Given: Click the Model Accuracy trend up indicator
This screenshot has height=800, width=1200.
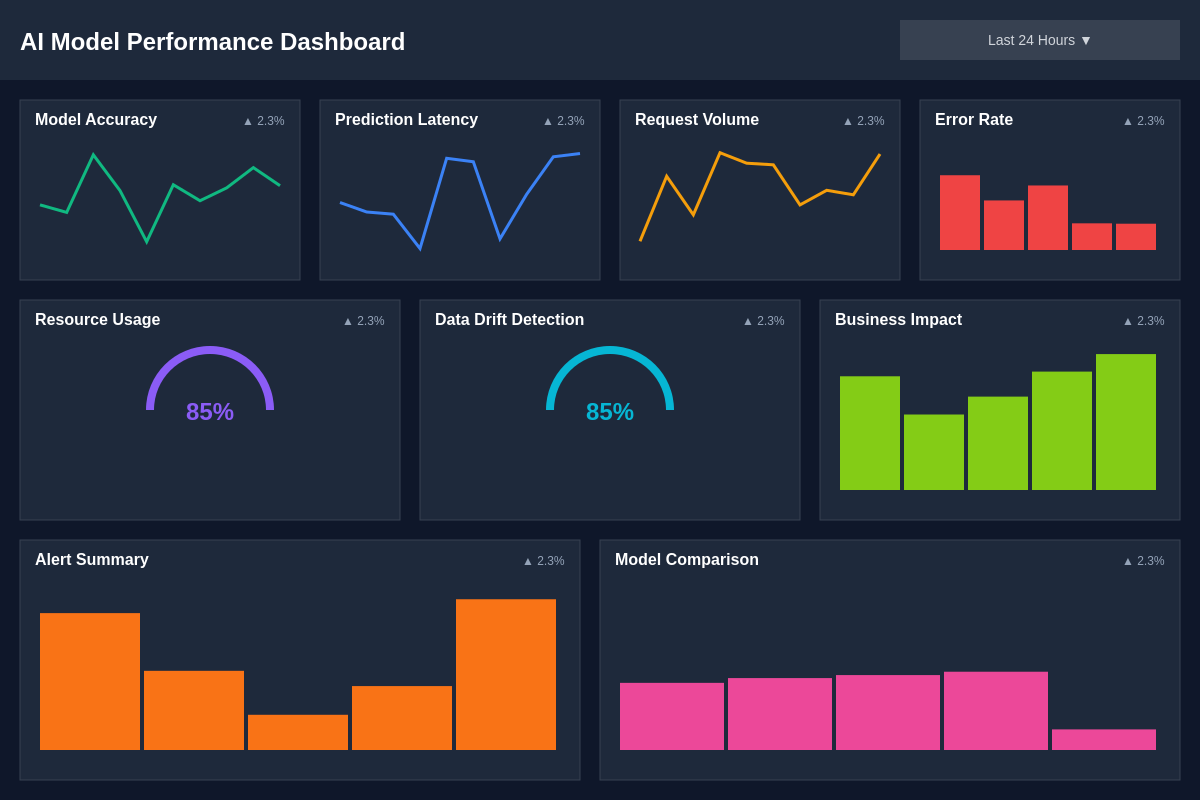Looking at the screenshot, I should [x=264, y=121].
